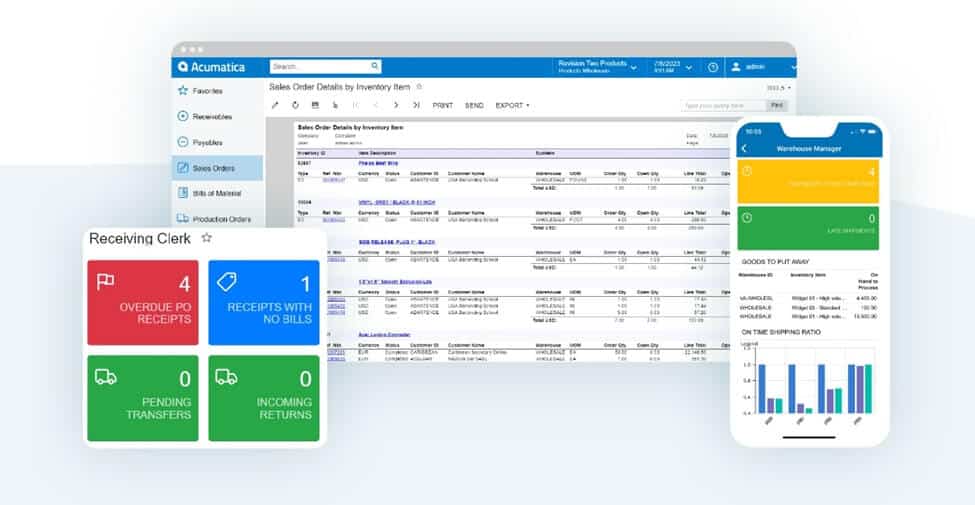This screenshot has width=975, height=505.
Task: Open Receivables in the left sidebar
Action: (217, 116)
